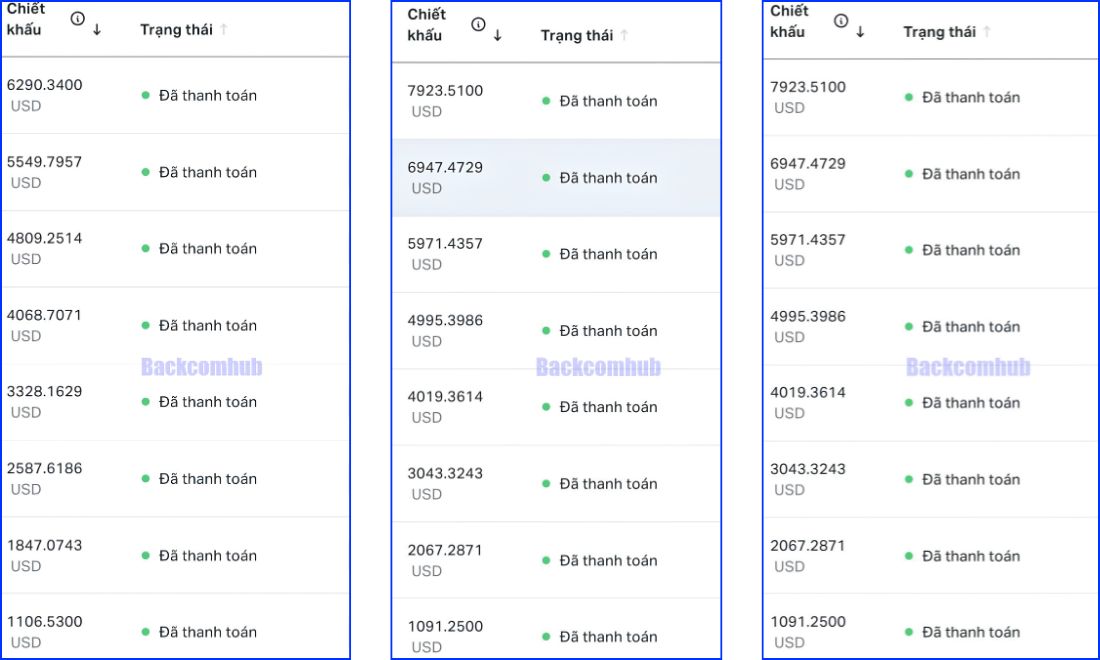The height and width of the screenshot is (660, 1100).
Task: Select Đã thanh toán in the highlighted row
Action: pyautogui.click(x=600, y=177)
